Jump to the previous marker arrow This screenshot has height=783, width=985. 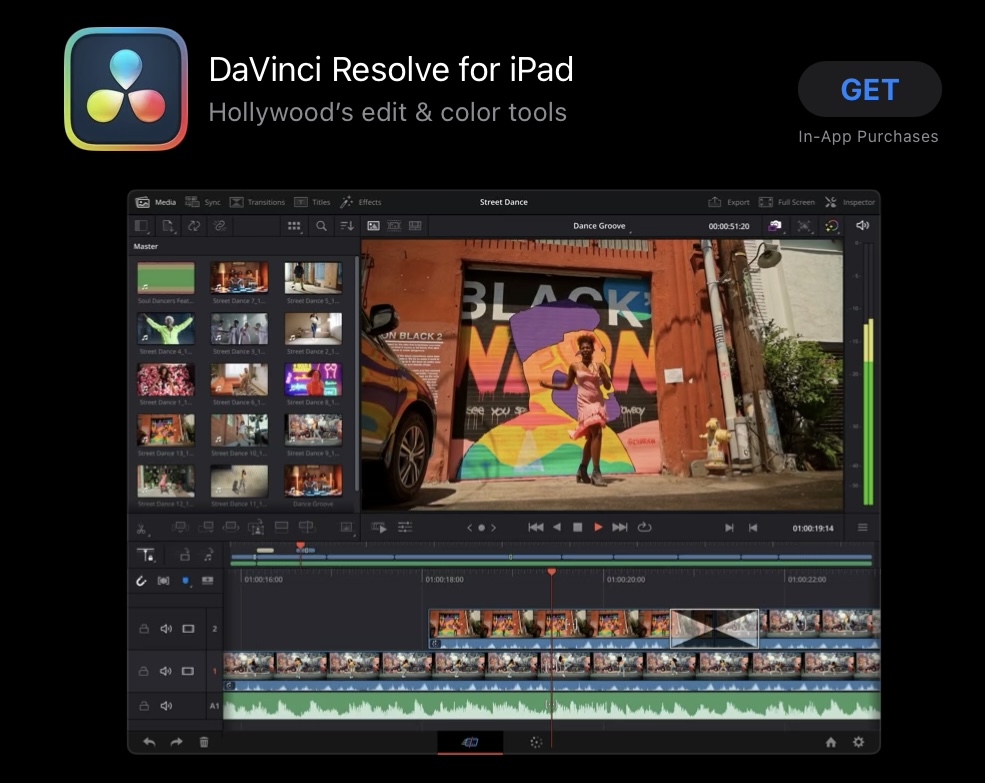469,528
